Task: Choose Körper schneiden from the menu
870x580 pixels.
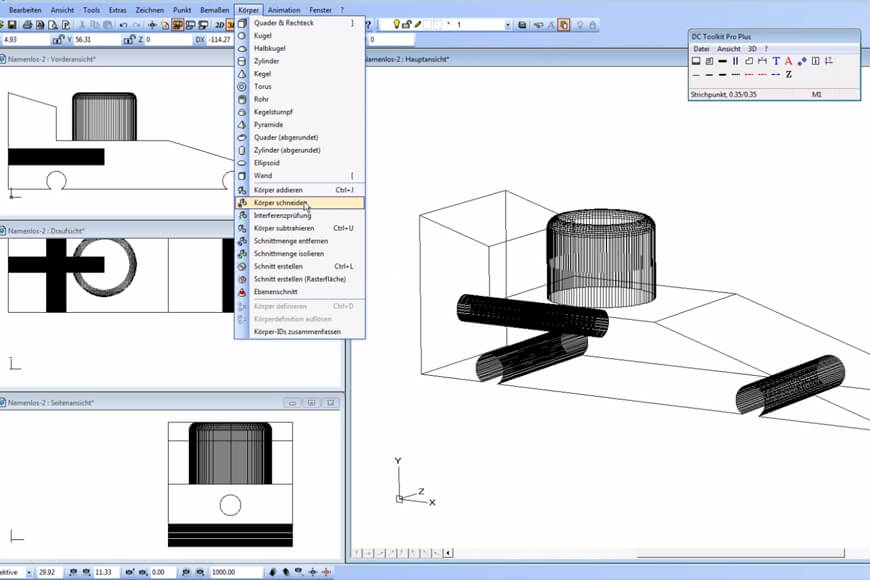Action: tap(280, 202)
